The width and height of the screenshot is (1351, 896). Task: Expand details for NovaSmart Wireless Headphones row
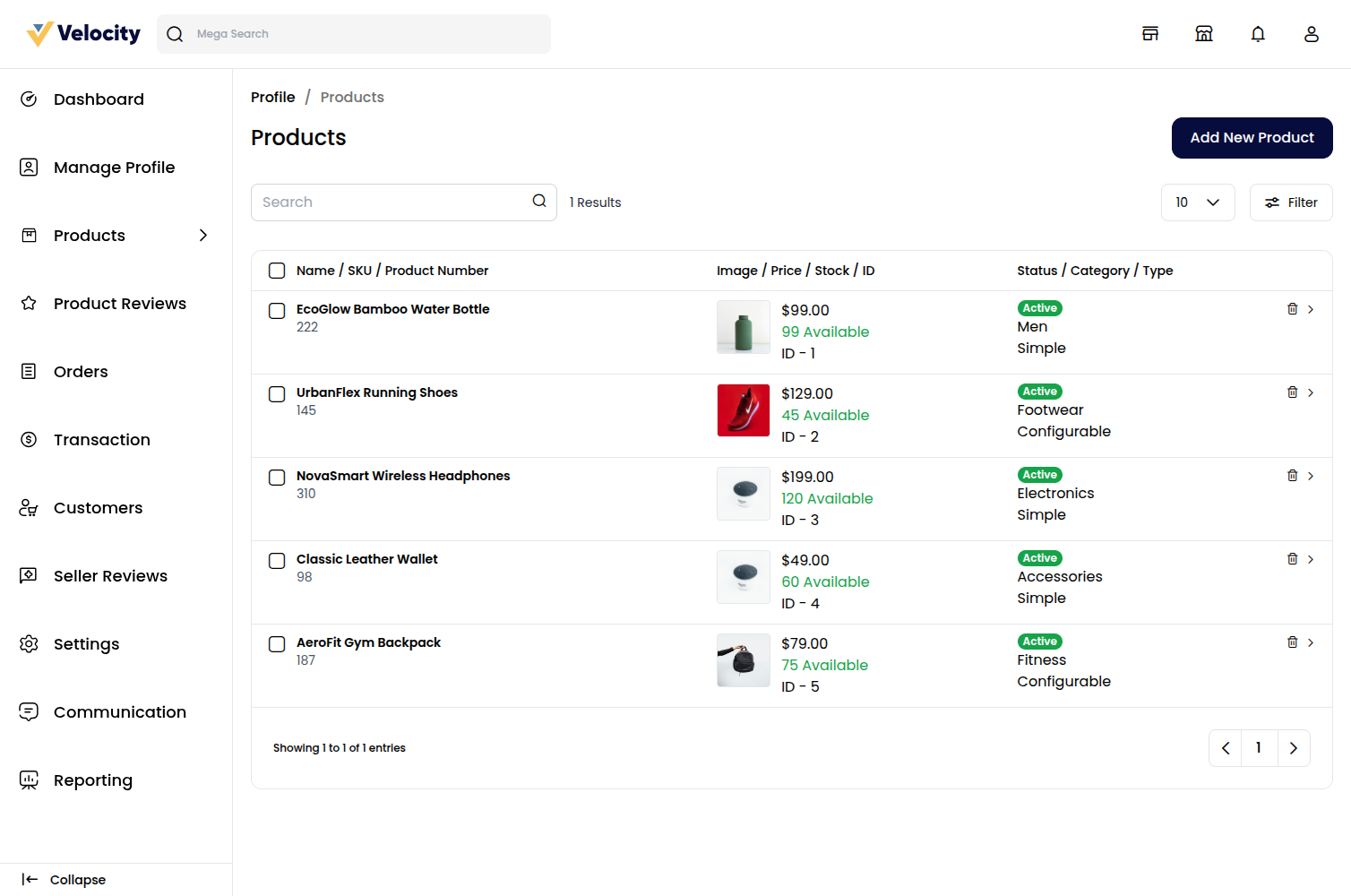(1311, 475)
